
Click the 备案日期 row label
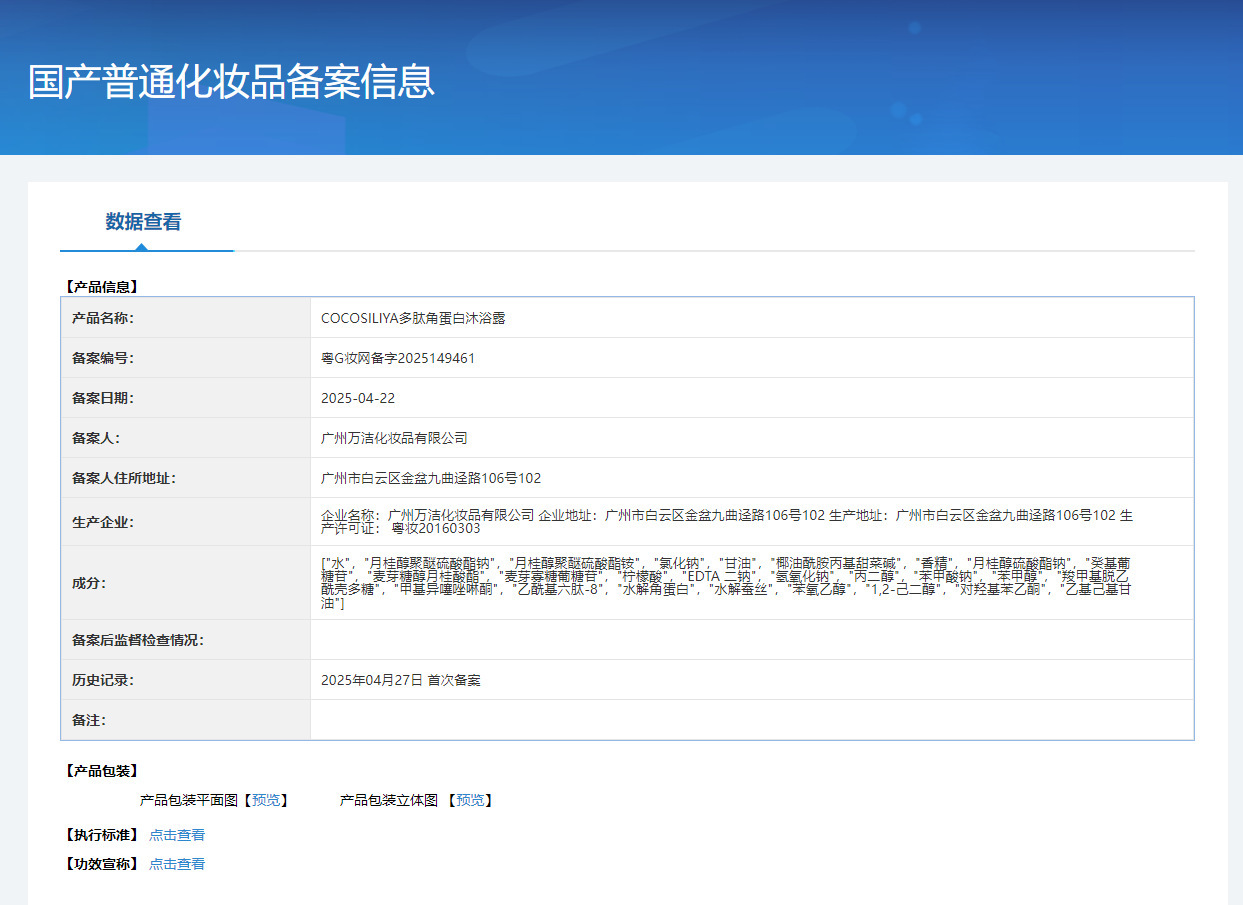(x=103, y=398)
